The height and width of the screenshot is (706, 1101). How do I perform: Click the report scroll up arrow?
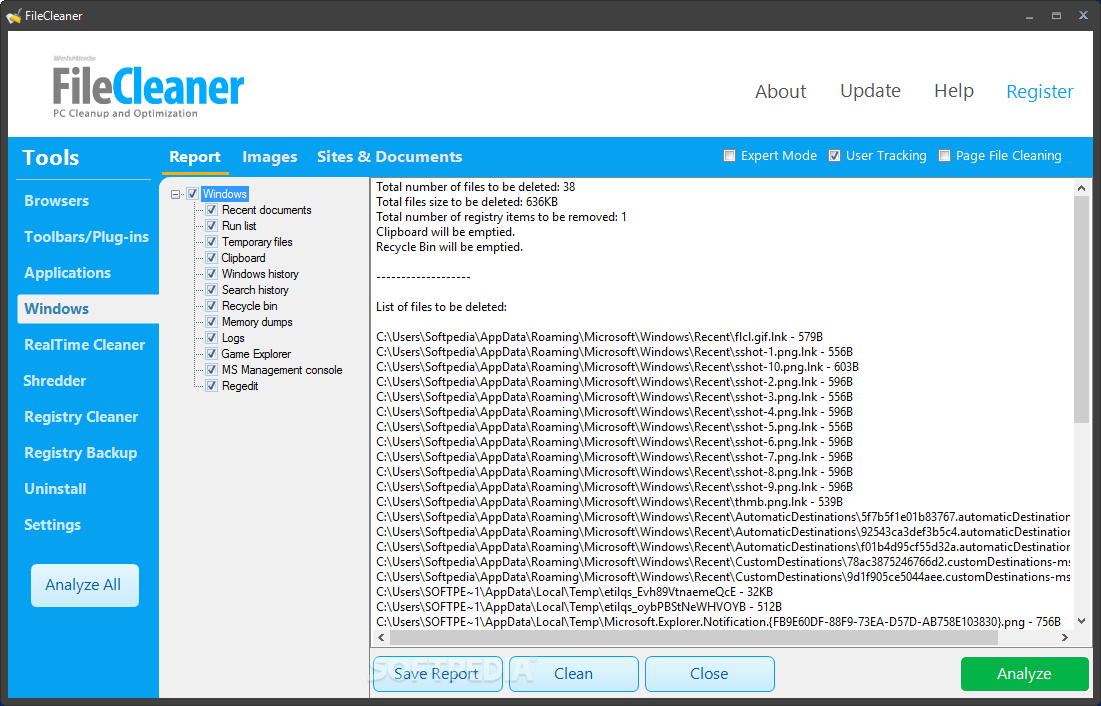click(1081, 188)
